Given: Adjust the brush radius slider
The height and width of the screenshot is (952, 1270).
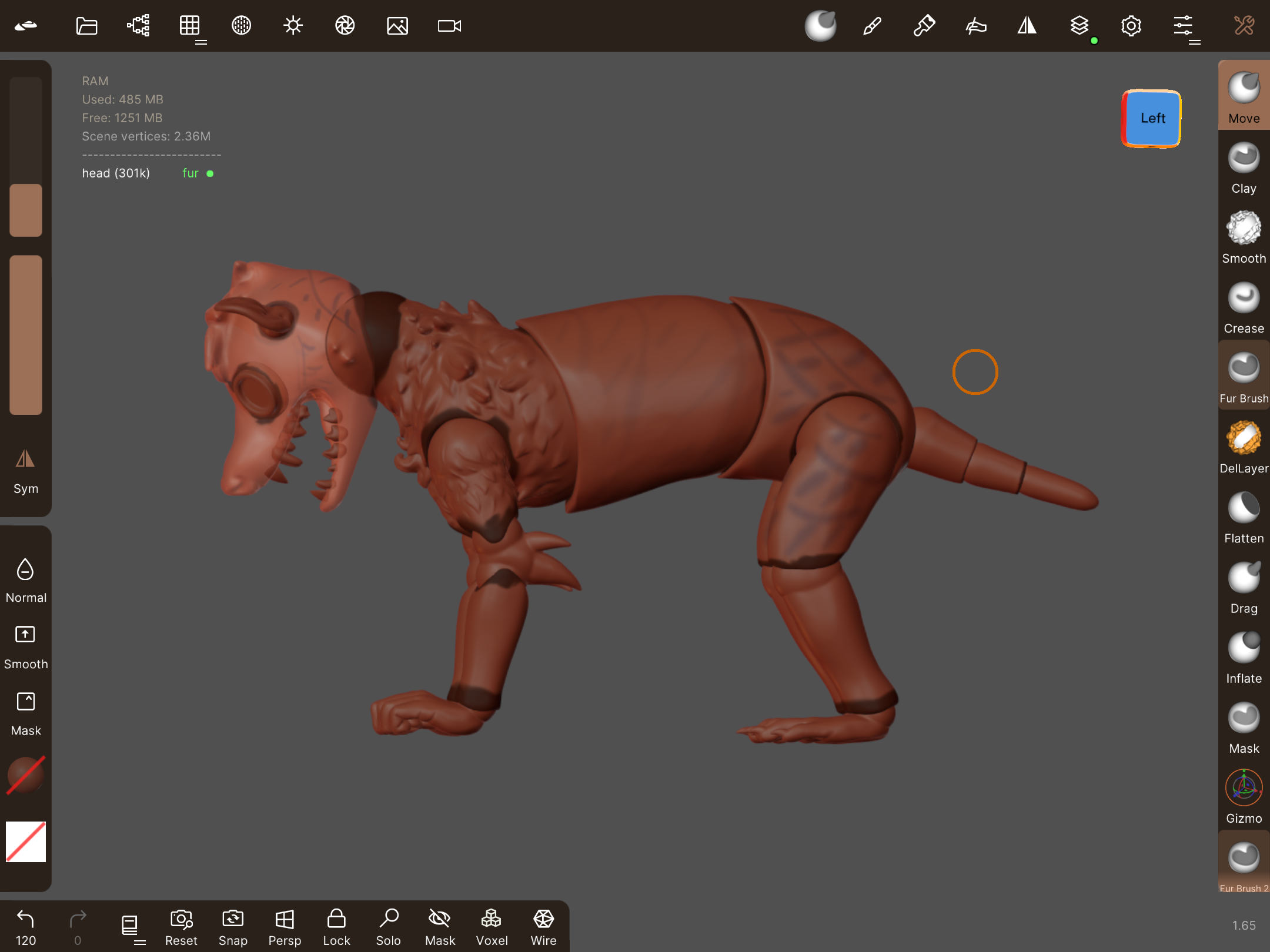Looking at the screenshot, I should 25,156.
